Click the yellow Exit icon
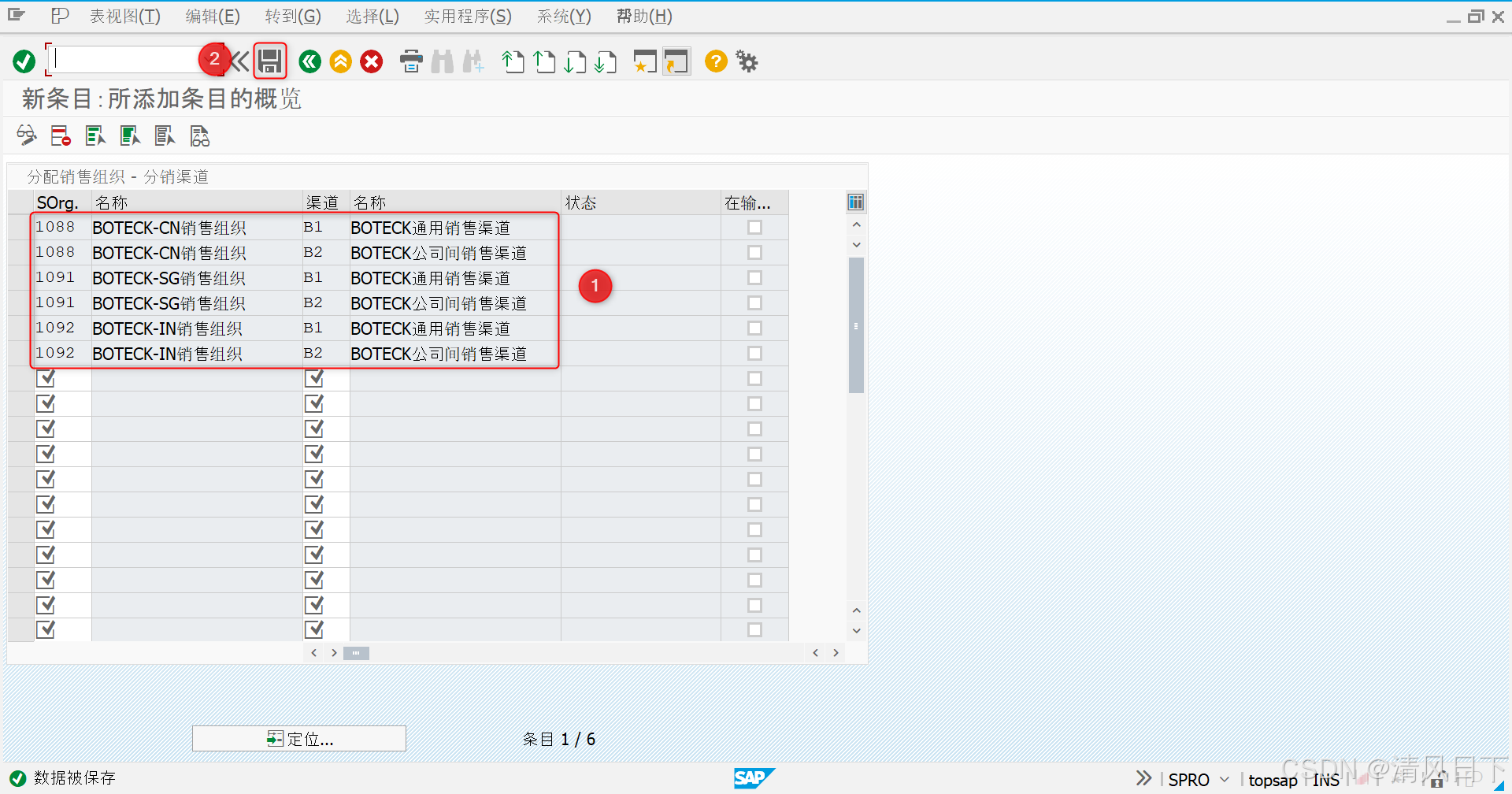The image size is (1512, 794). tap(341, 61)
